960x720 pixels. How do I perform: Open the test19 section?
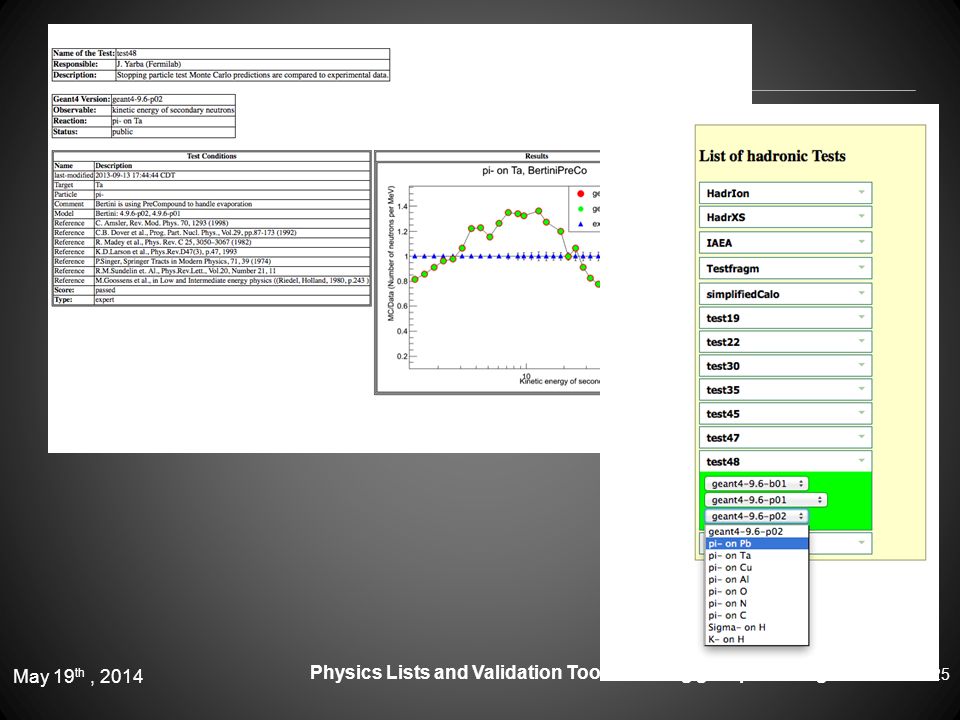[785, 318]
